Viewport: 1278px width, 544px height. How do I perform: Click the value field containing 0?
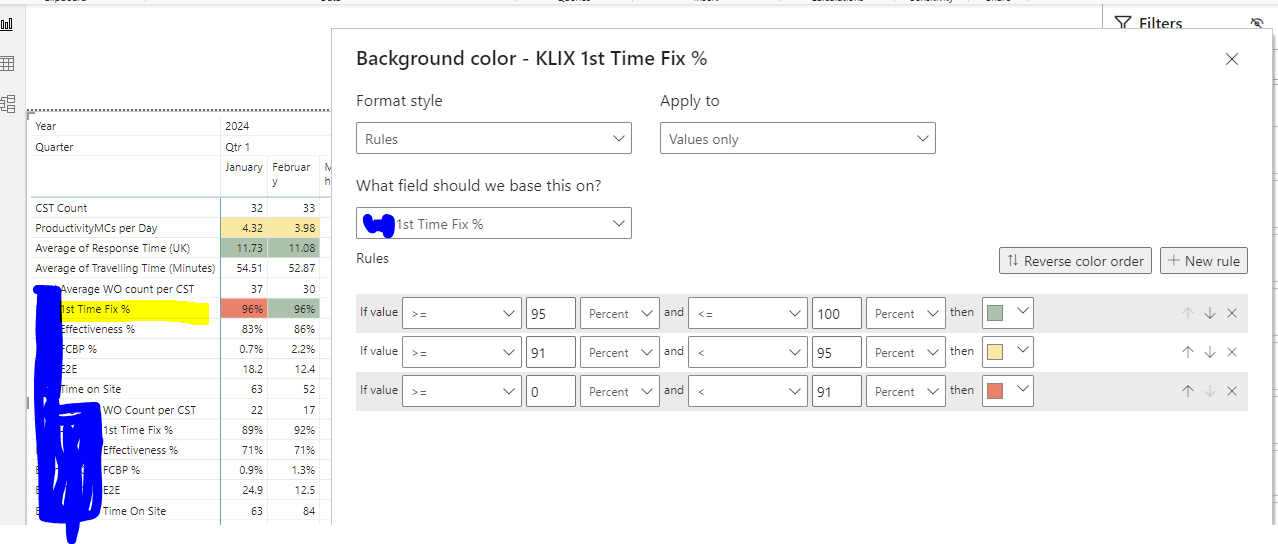[x=551, y=391]
